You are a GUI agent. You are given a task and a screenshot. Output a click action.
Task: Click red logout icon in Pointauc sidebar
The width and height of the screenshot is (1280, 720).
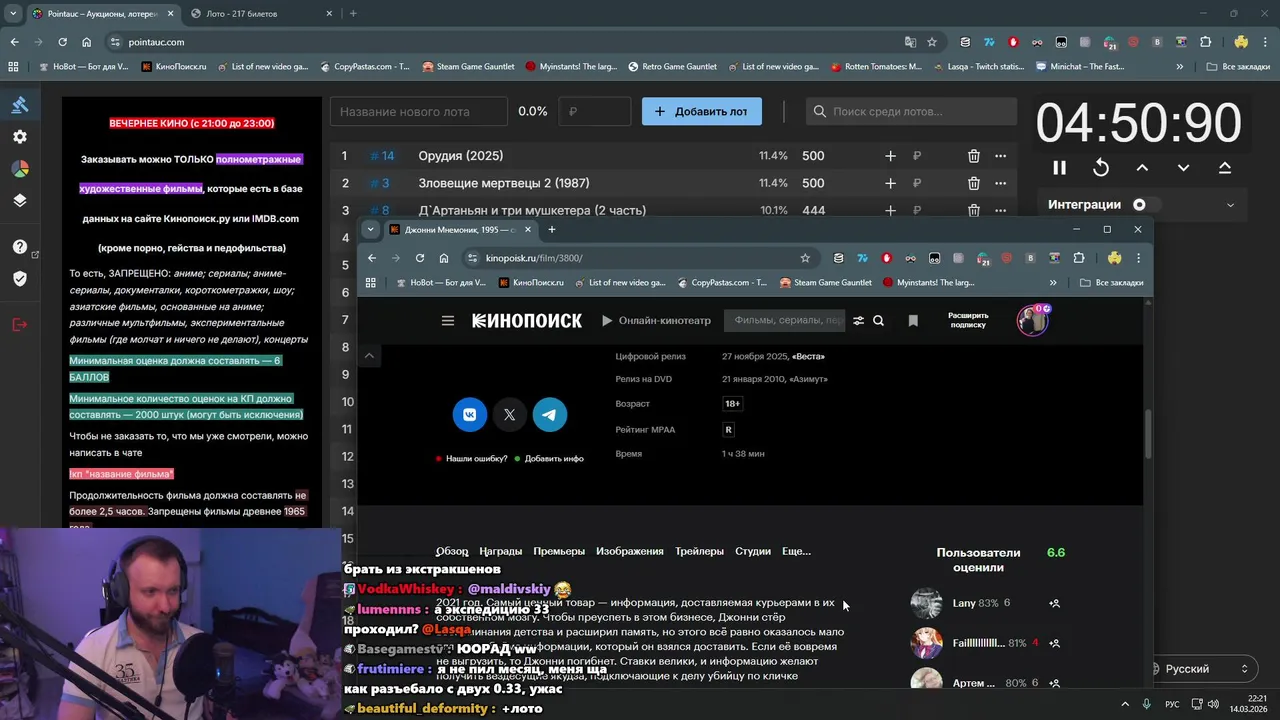20,324
